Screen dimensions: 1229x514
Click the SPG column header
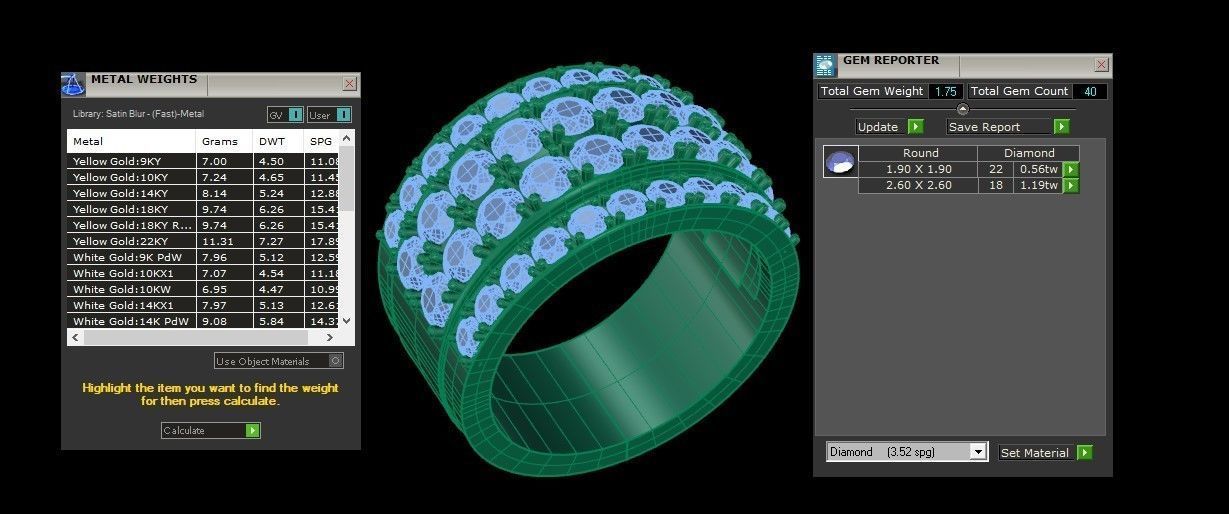coord(322,141)
